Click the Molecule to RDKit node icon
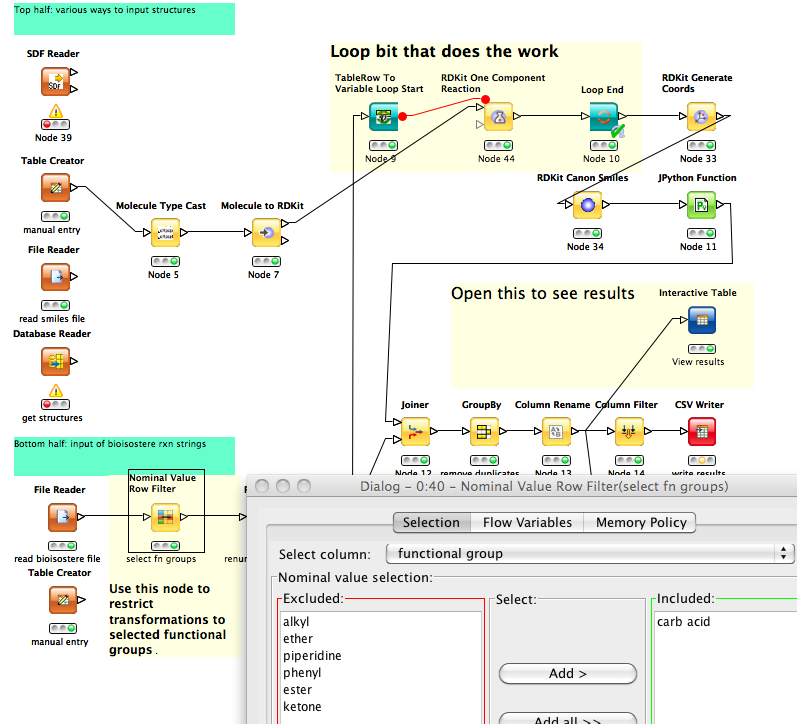 266,233
